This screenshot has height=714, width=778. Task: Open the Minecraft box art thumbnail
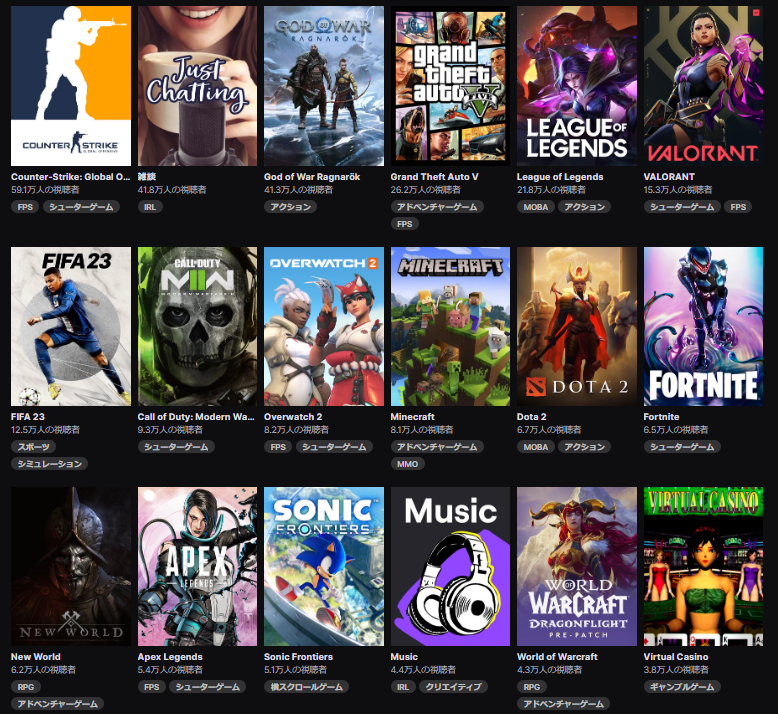(450, 326)
